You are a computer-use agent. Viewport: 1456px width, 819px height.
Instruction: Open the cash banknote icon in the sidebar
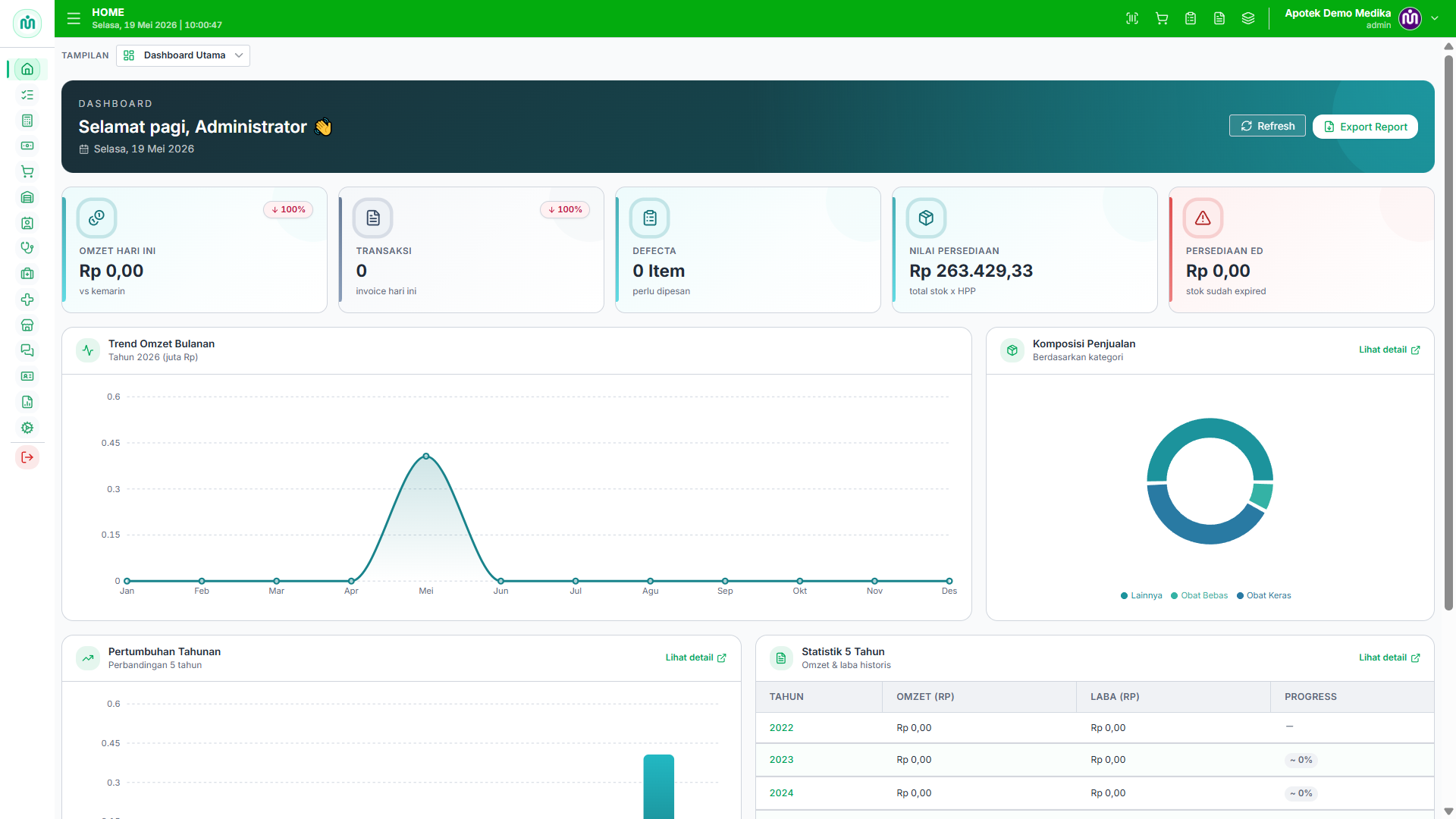[27, 146]
